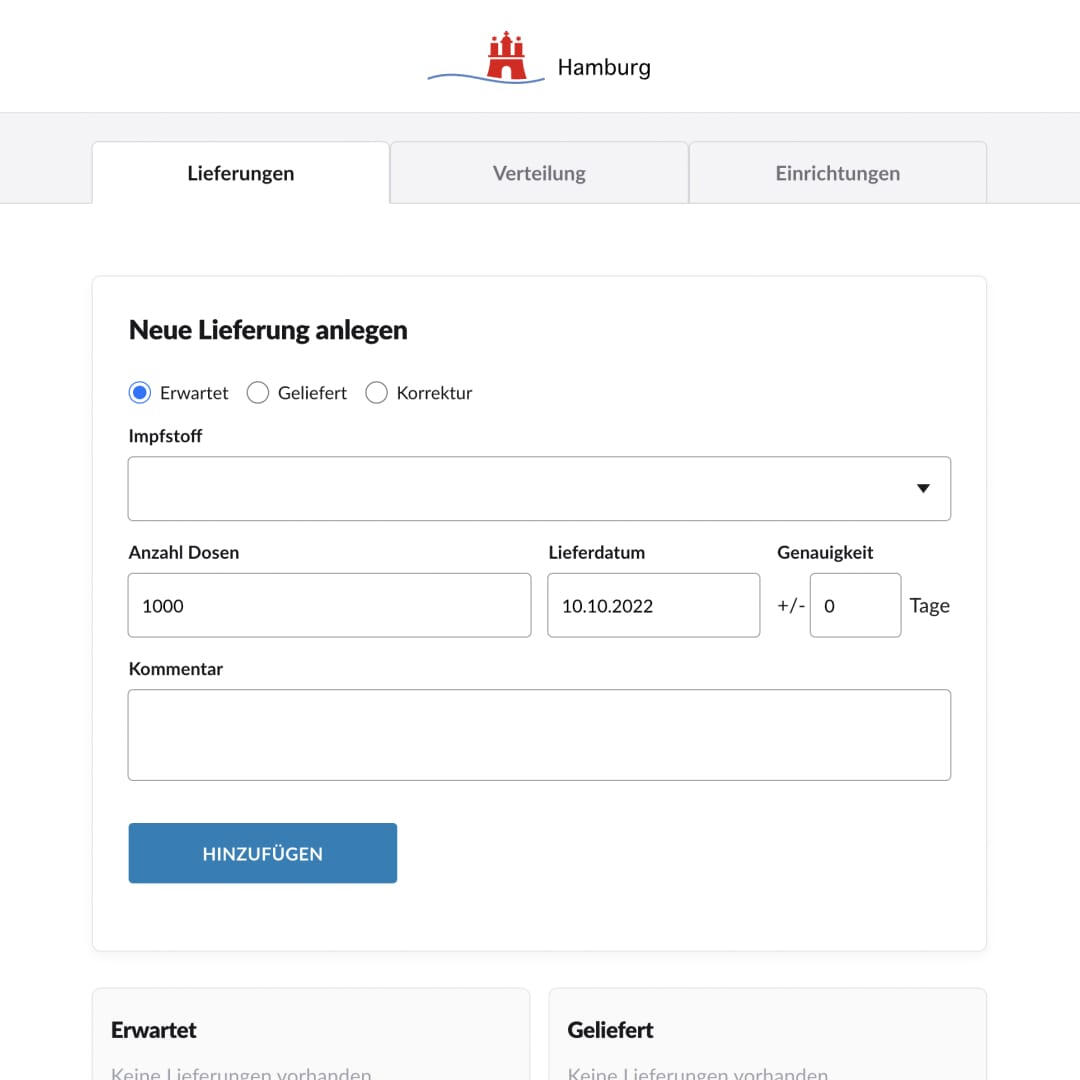
Task: Click the Neue Lieferung anlegen heading
Action: click(x=268, y=330)
